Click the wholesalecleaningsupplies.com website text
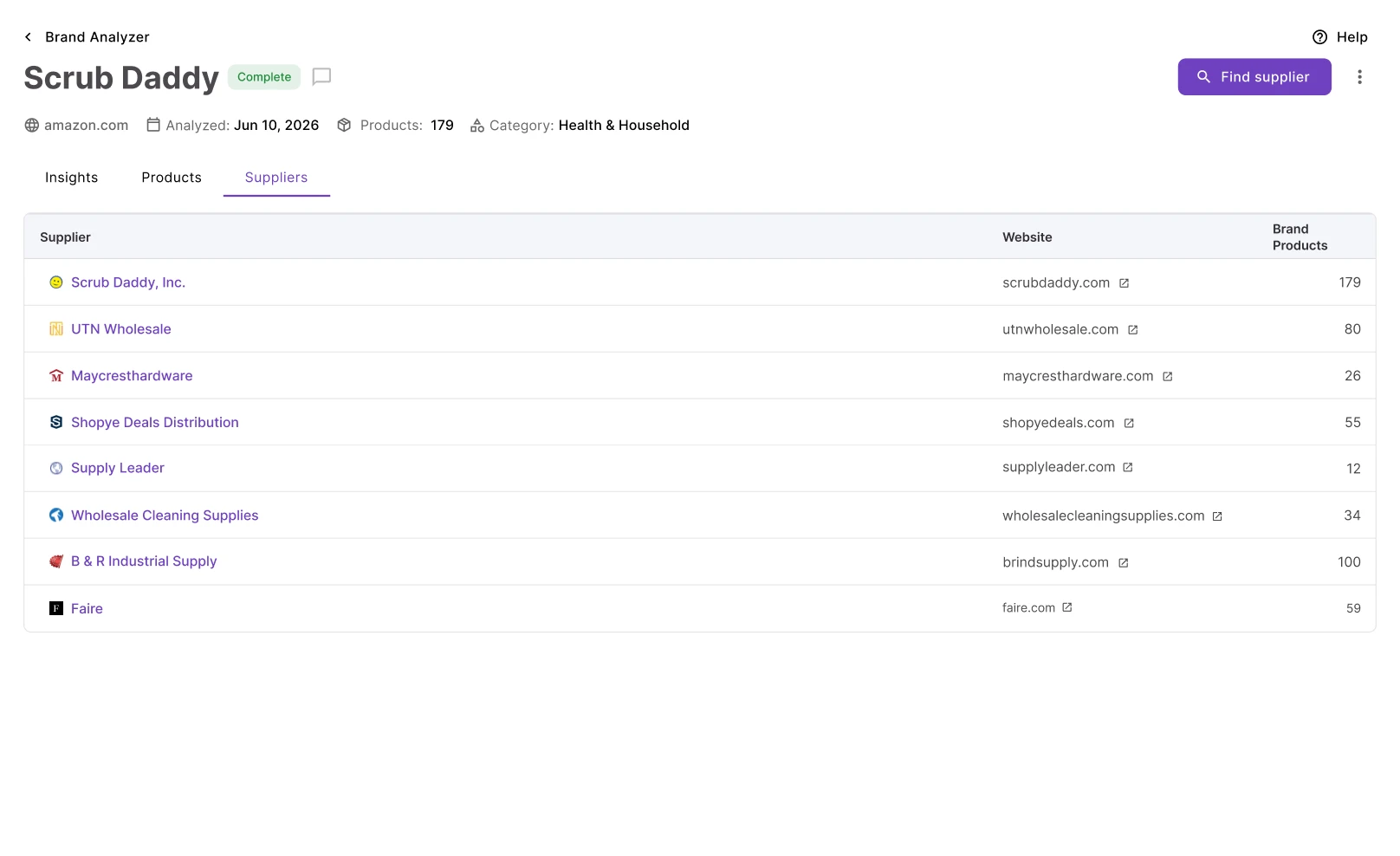 1104,516
